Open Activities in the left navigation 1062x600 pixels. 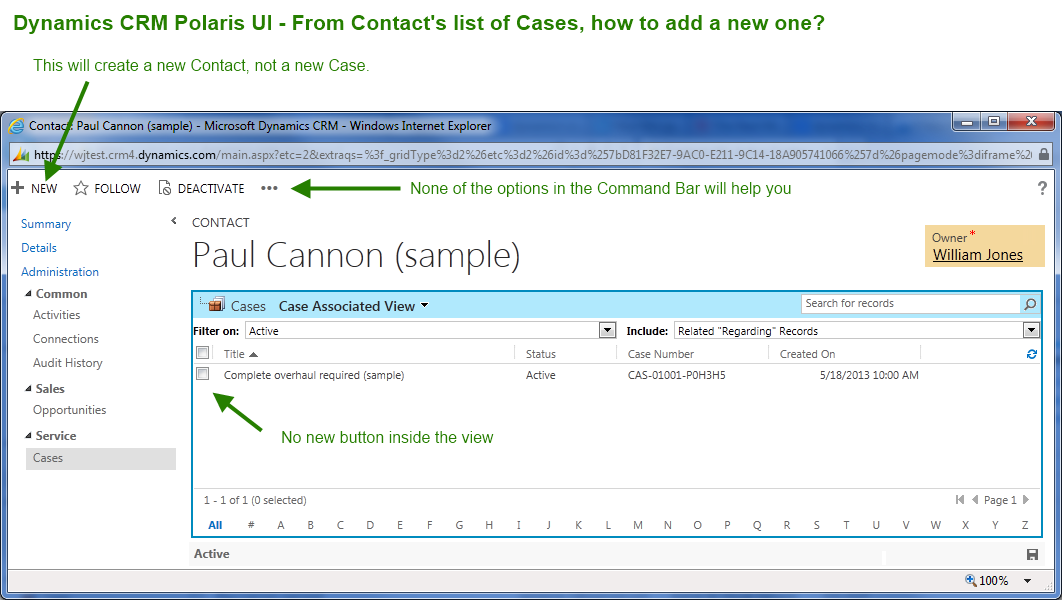56,315
